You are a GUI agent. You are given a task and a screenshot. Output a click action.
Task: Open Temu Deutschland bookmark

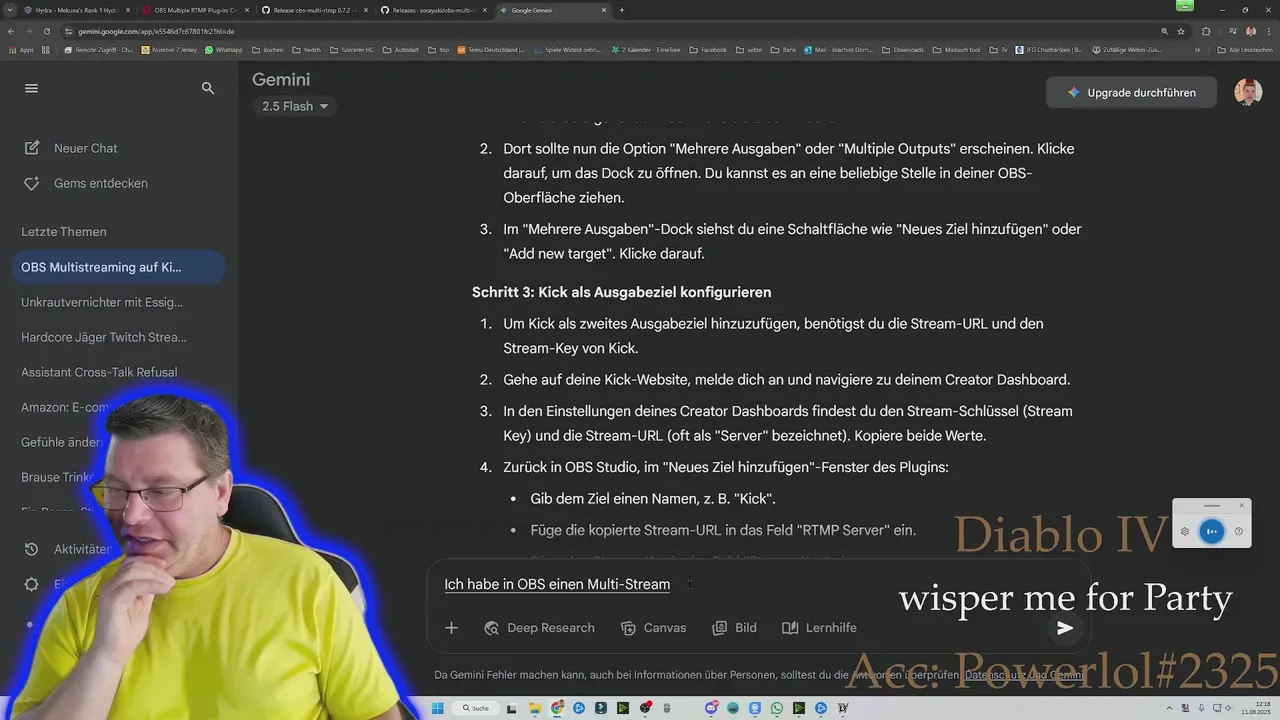coord(490,49)
